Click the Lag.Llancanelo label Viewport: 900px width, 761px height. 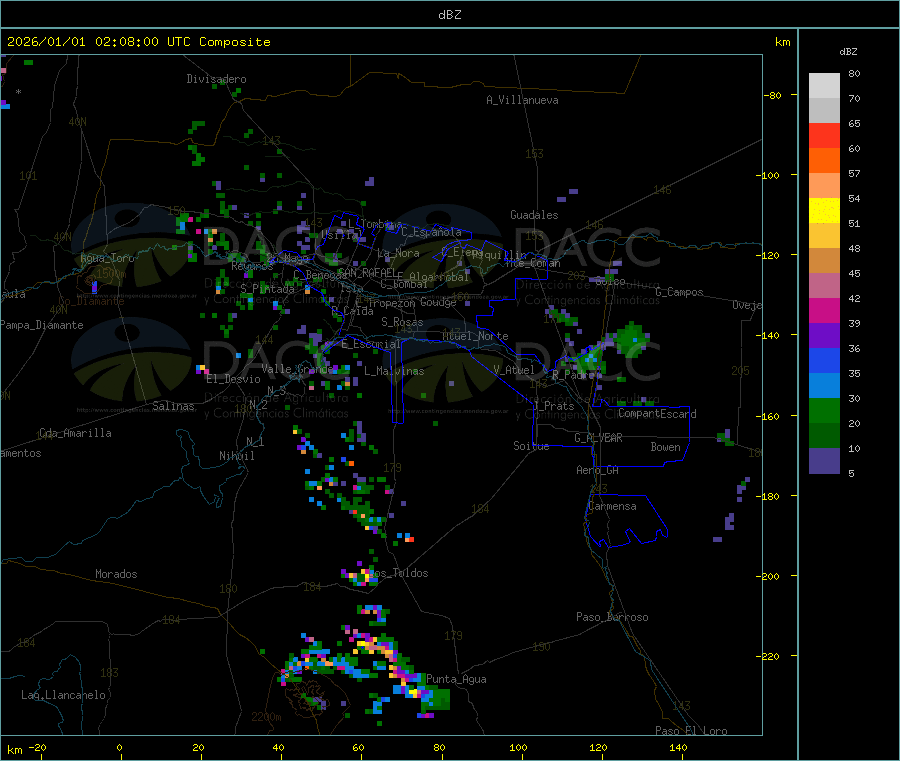tap(64, 695)
